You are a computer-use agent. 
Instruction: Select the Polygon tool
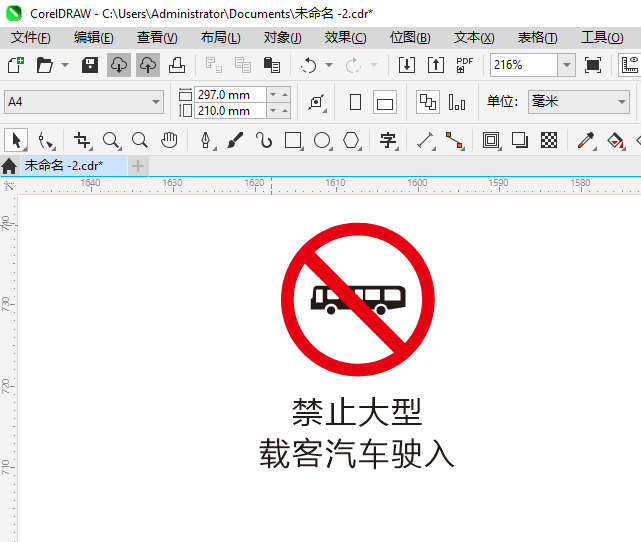click(x=351, y=140)
